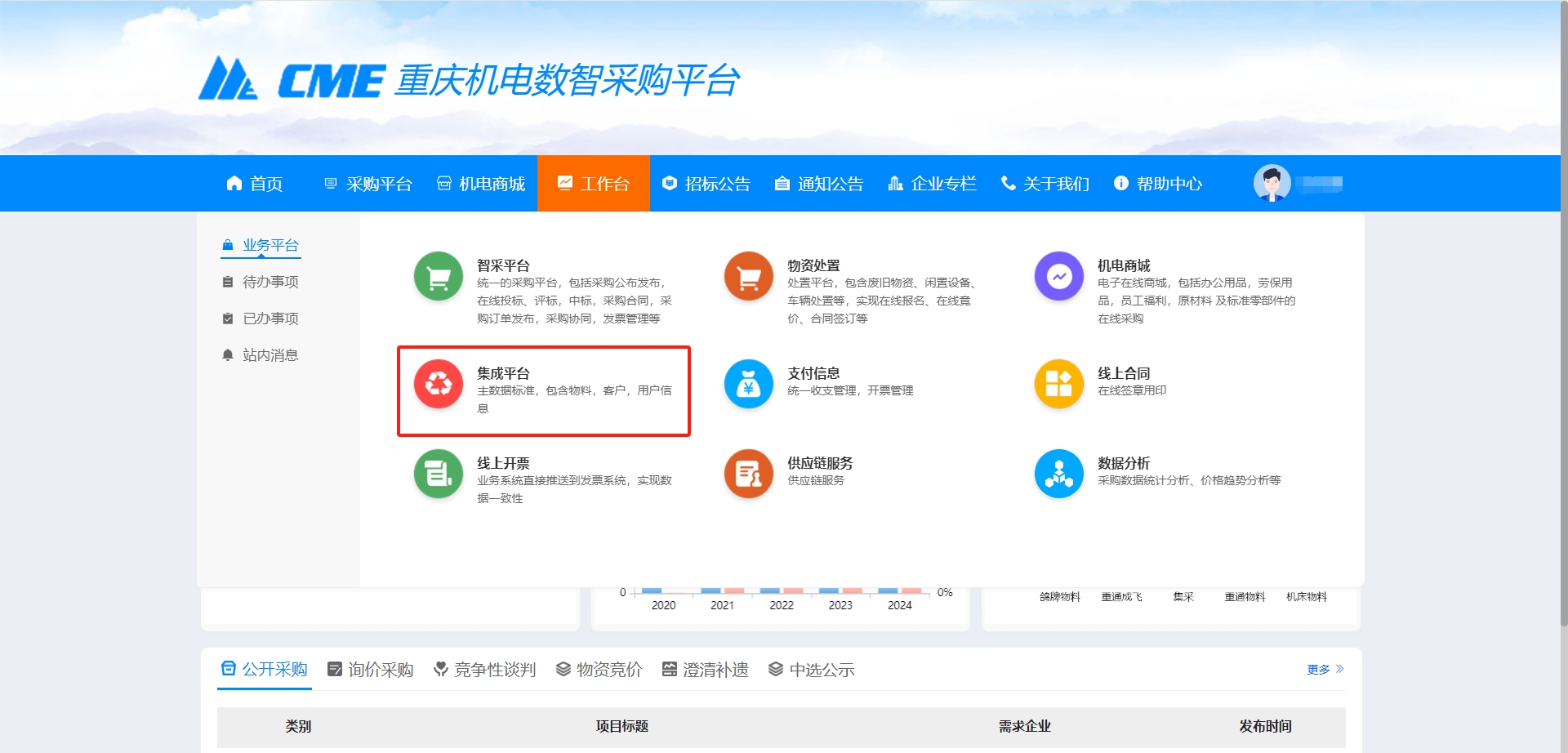This screenshot has width=1568, height=753.
Task: Open 首页 in the navigation bar
Action: (x=255, y=184)
